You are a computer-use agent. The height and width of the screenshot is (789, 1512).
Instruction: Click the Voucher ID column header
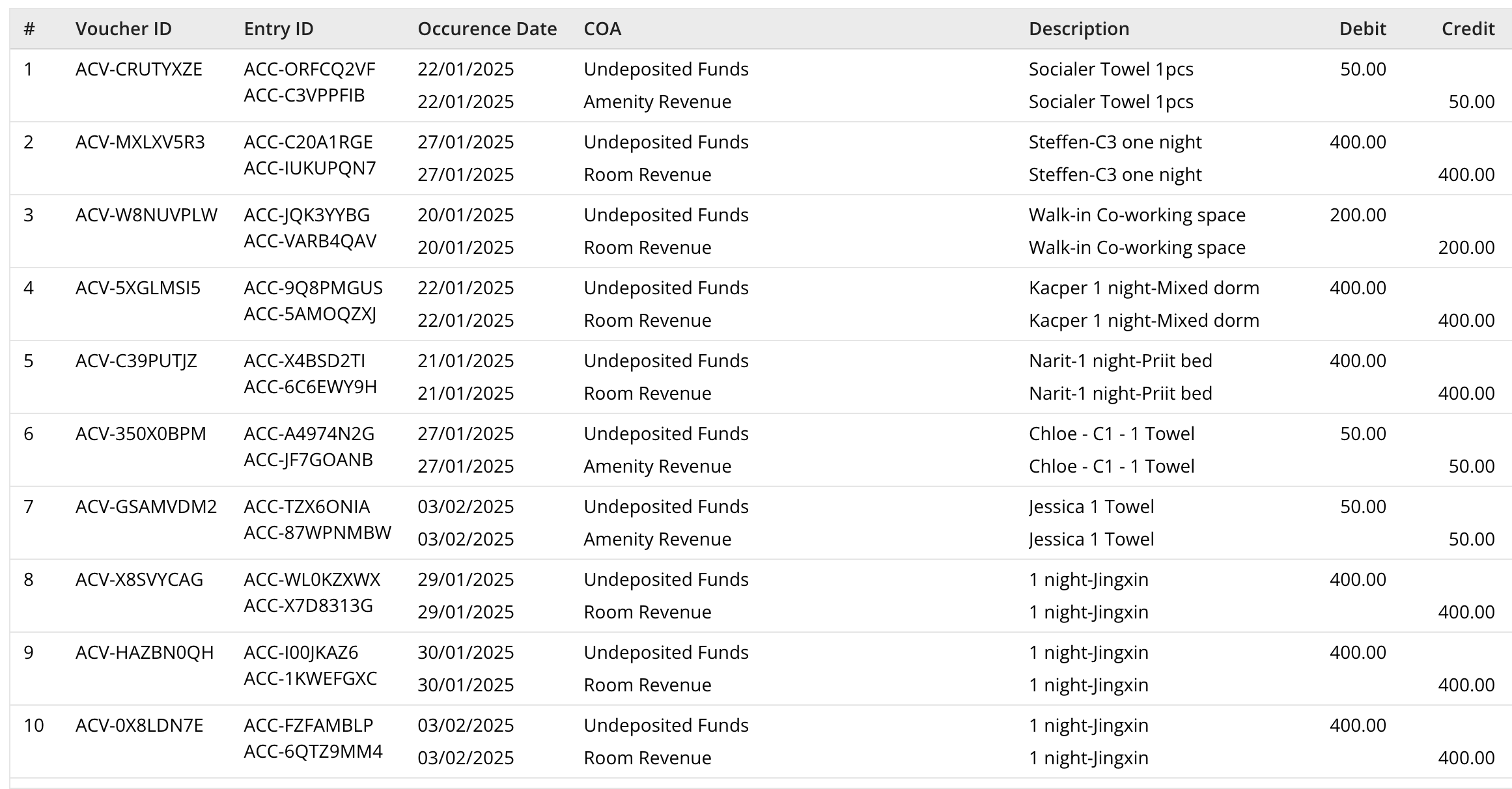[123, 29]
